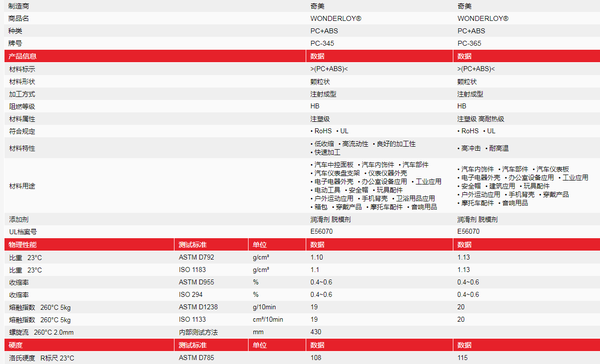Click 卫浴用品应用 in the PC-345 uses list

tap(416, 198)
